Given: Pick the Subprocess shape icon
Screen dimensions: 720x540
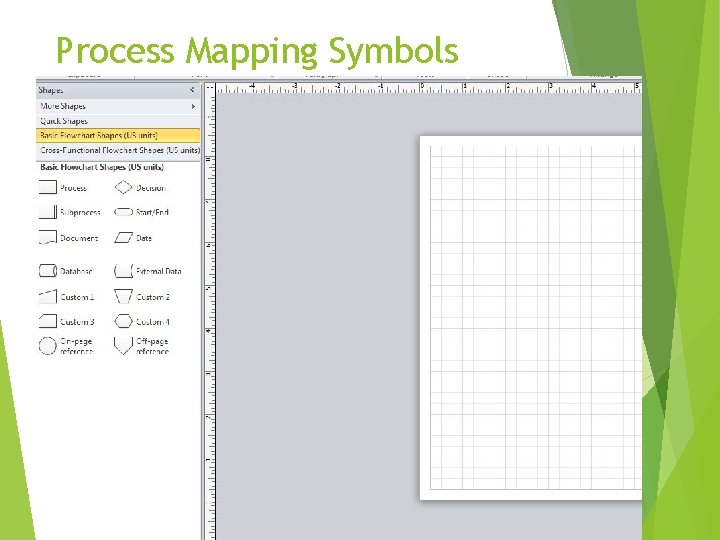Looking at the screenshot, I should tap(48, 212).
